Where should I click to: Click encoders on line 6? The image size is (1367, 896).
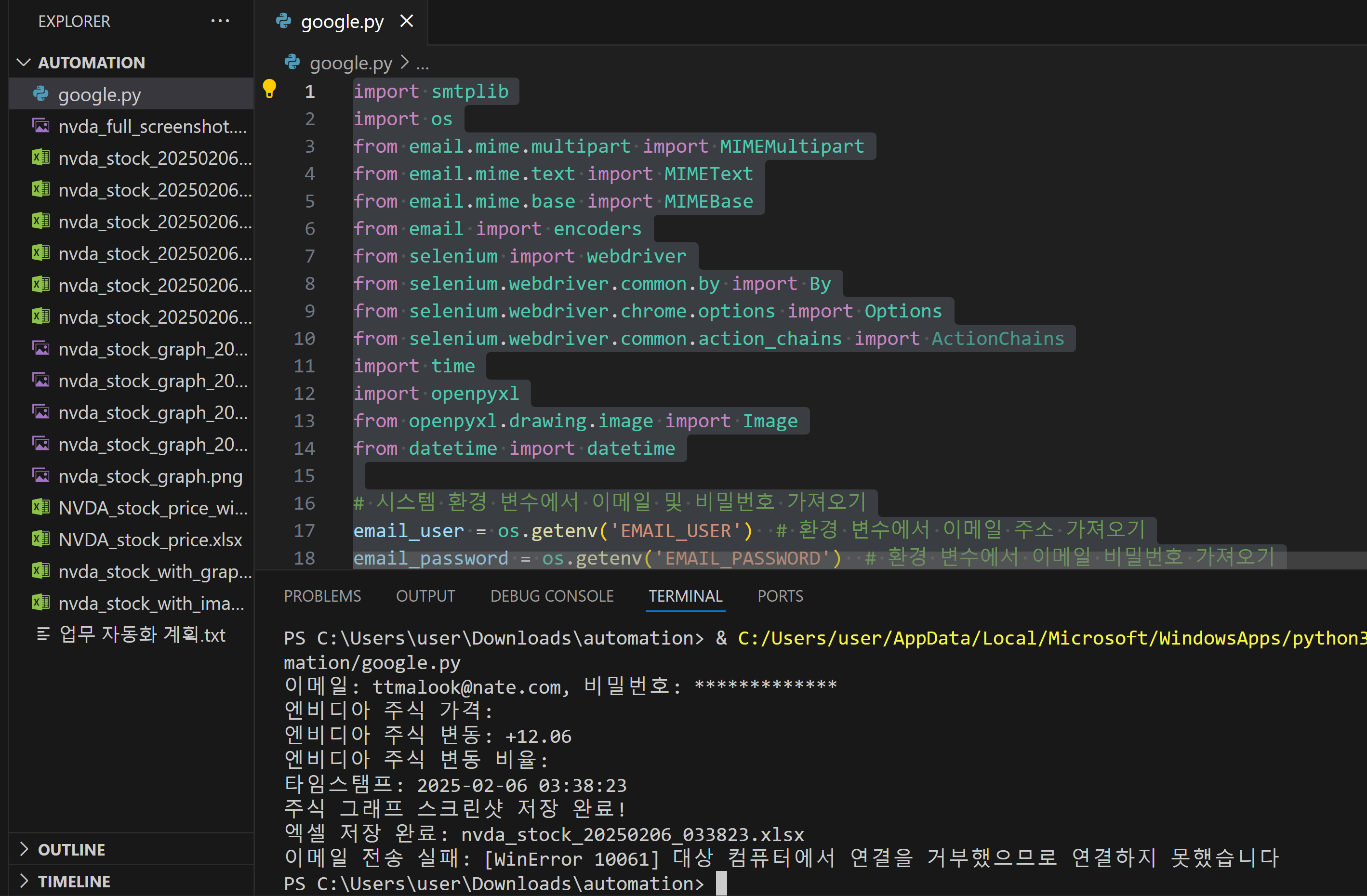pyautogui.click(x=597, y=229)
